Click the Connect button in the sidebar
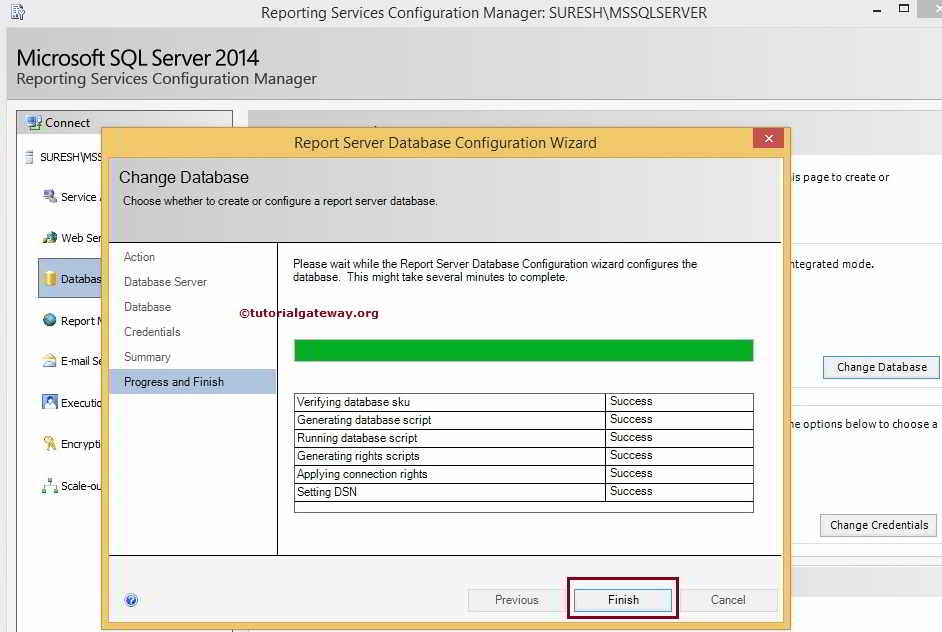The width and height of the screenshot is (942, 632). [124, 123]
